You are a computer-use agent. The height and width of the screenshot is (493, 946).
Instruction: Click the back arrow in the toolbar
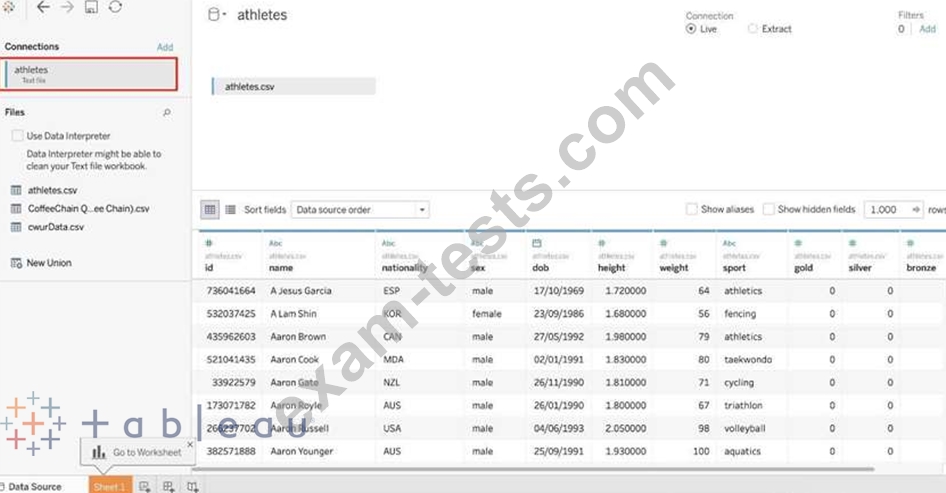coord(43,8)
